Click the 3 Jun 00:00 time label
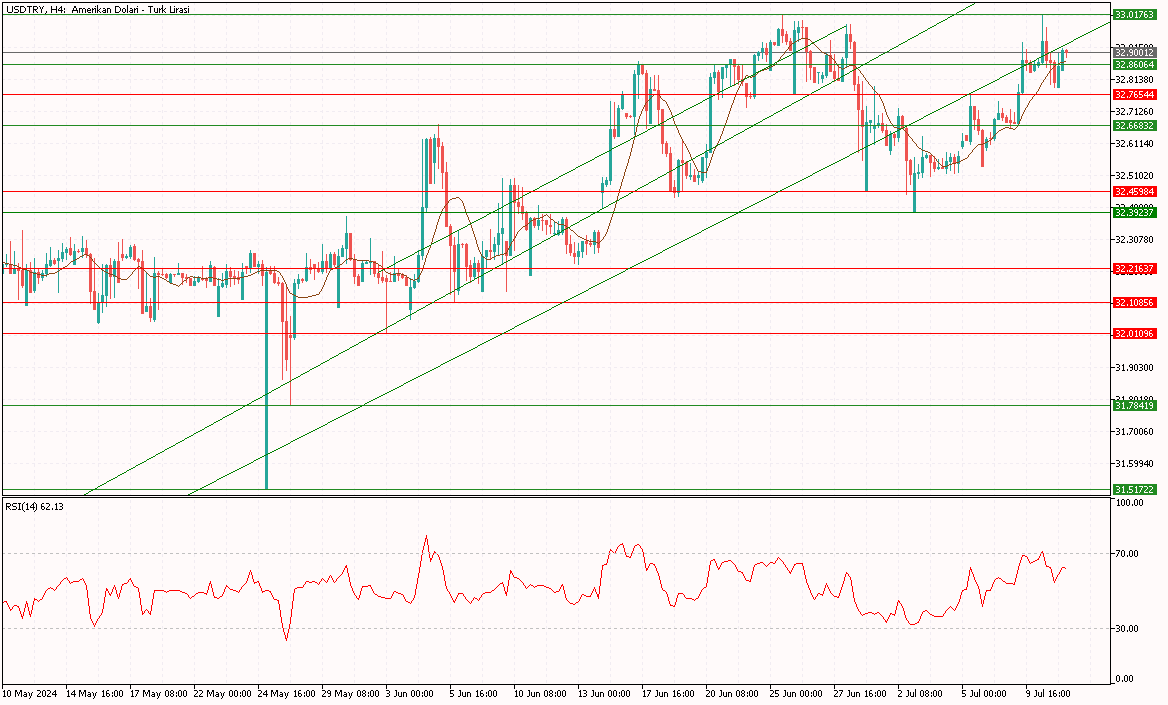This screenshot has height=705, width=1168. [x=410, y=694]
